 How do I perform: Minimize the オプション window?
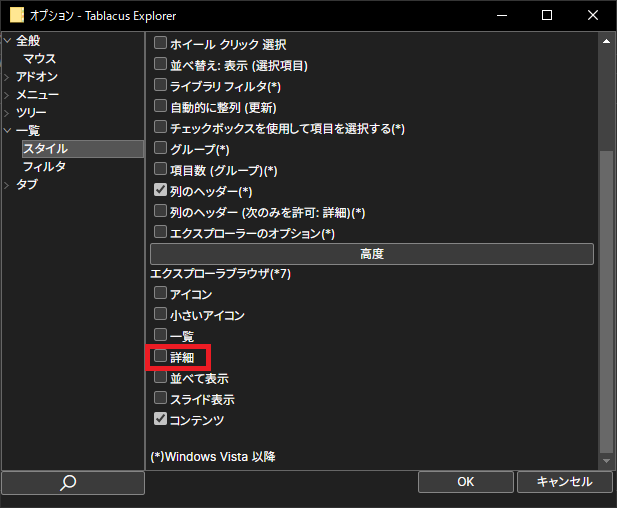coord(502,15)
